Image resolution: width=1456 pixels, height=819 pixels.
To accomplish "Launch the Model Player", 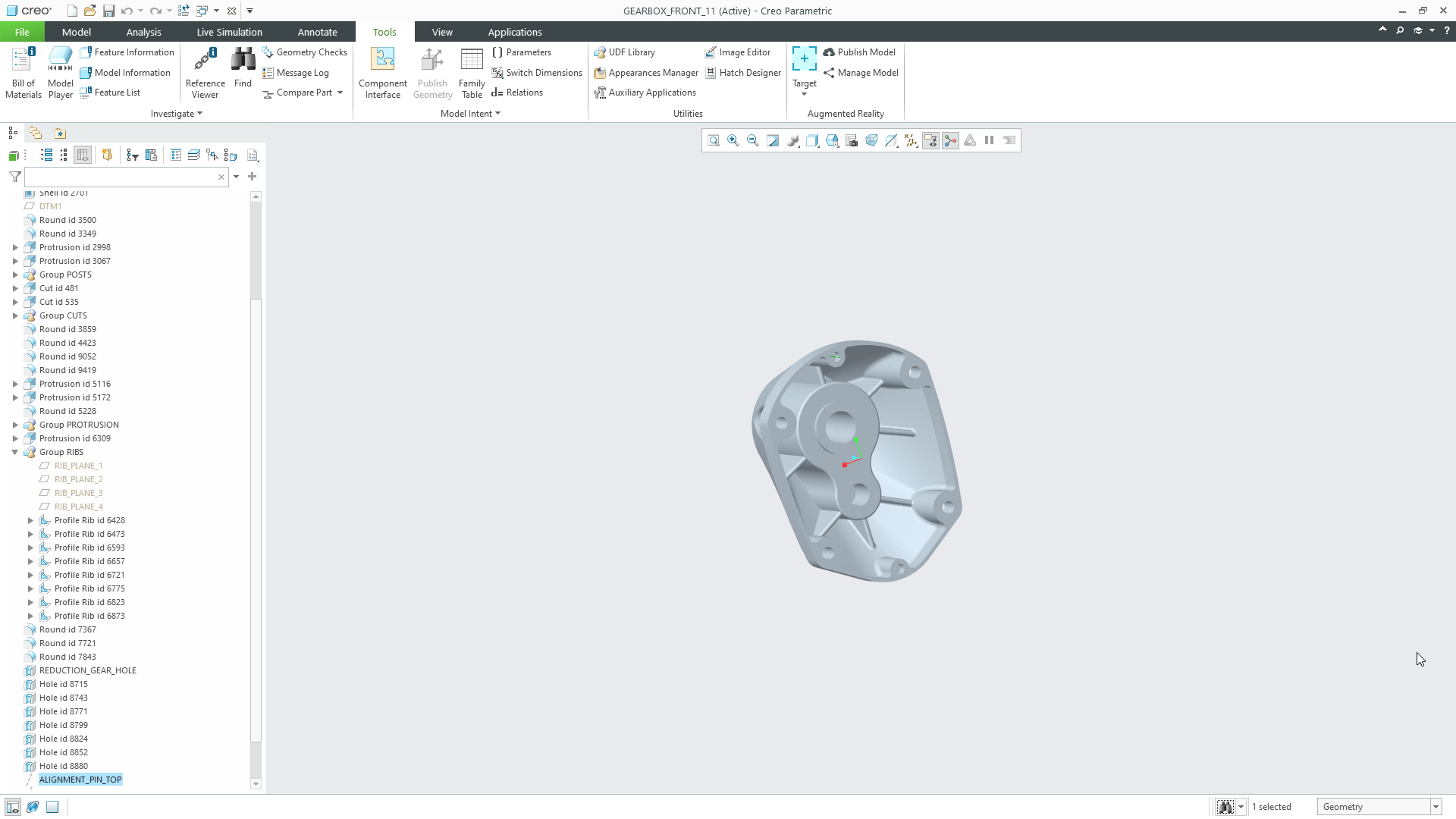I will pos(60,73).
